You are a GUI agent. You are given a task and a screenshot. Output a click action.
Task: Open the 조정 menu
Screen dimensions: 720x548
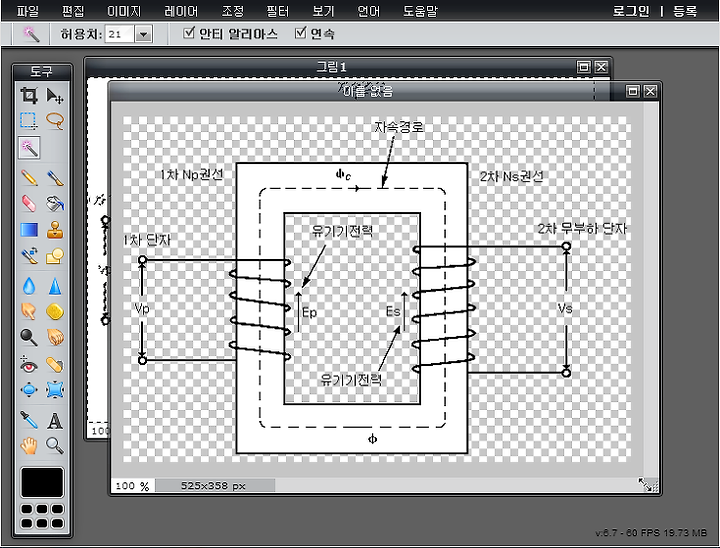232,11
